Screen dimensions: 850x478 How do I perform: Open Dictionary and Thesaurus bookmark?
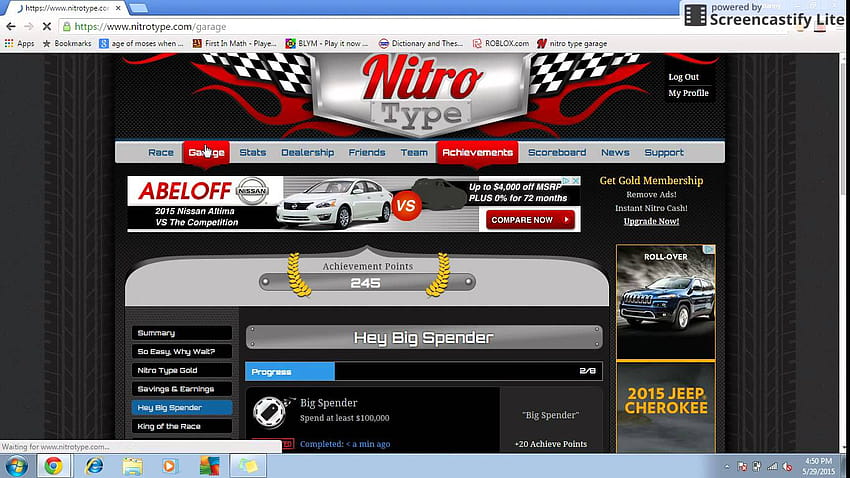pos(421,43)
